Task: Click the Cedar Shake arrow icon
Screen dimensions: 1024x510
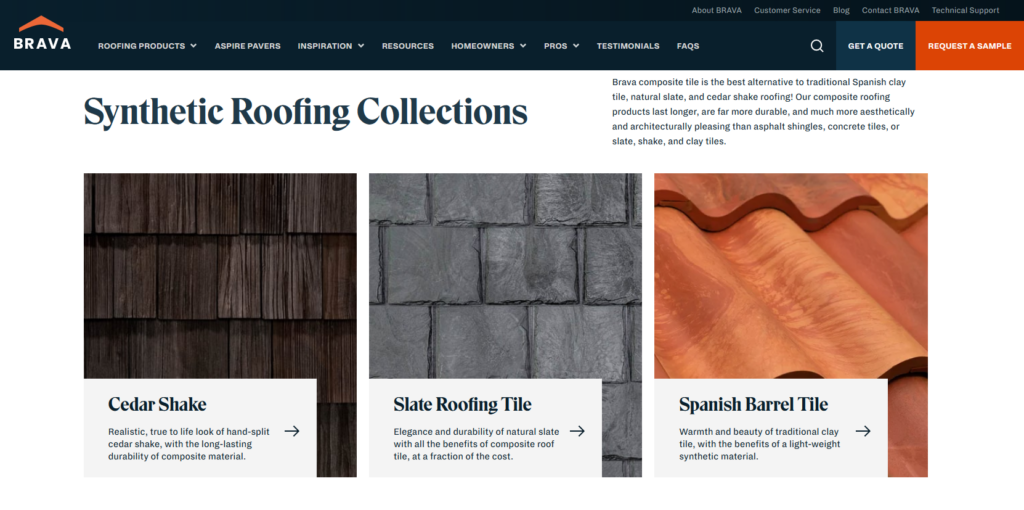Action: point(292,431)
